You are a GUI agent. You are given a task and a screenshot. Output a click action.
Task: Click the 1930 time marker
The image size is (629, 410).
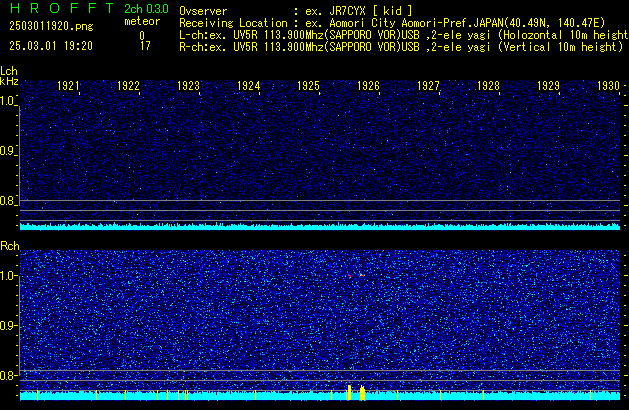[608, 86]
